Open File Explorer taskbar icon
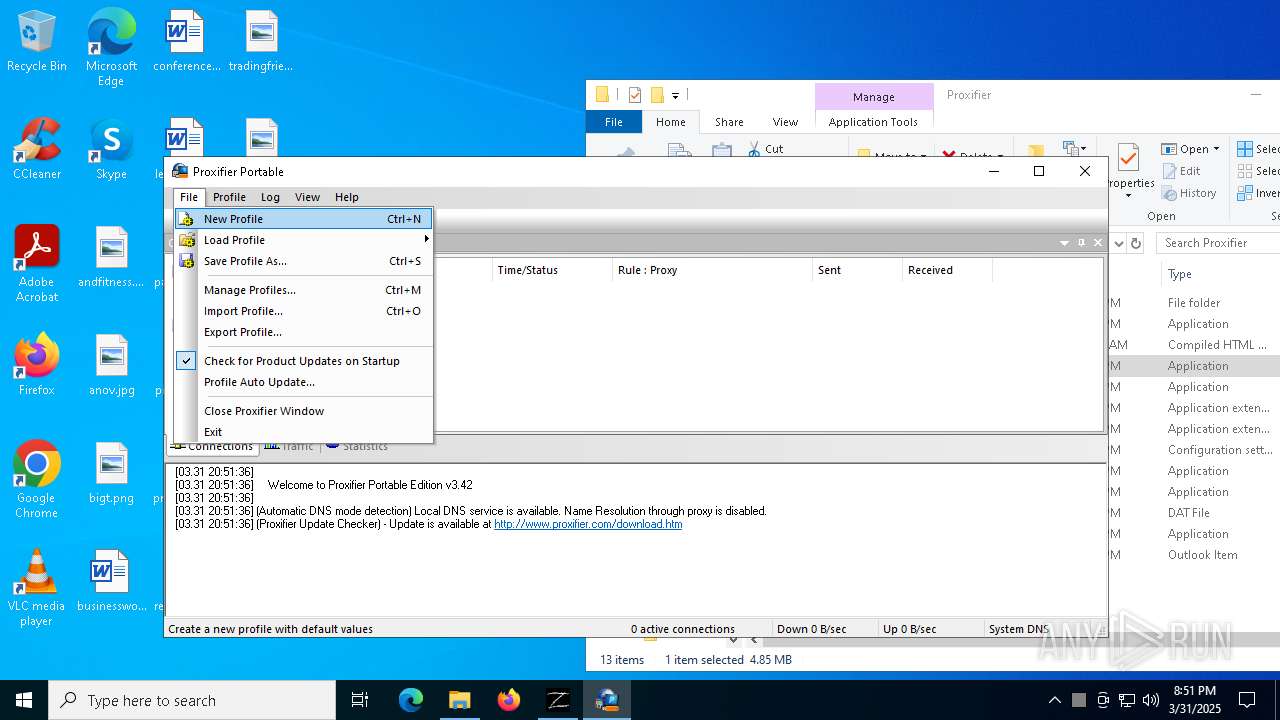 459,700
